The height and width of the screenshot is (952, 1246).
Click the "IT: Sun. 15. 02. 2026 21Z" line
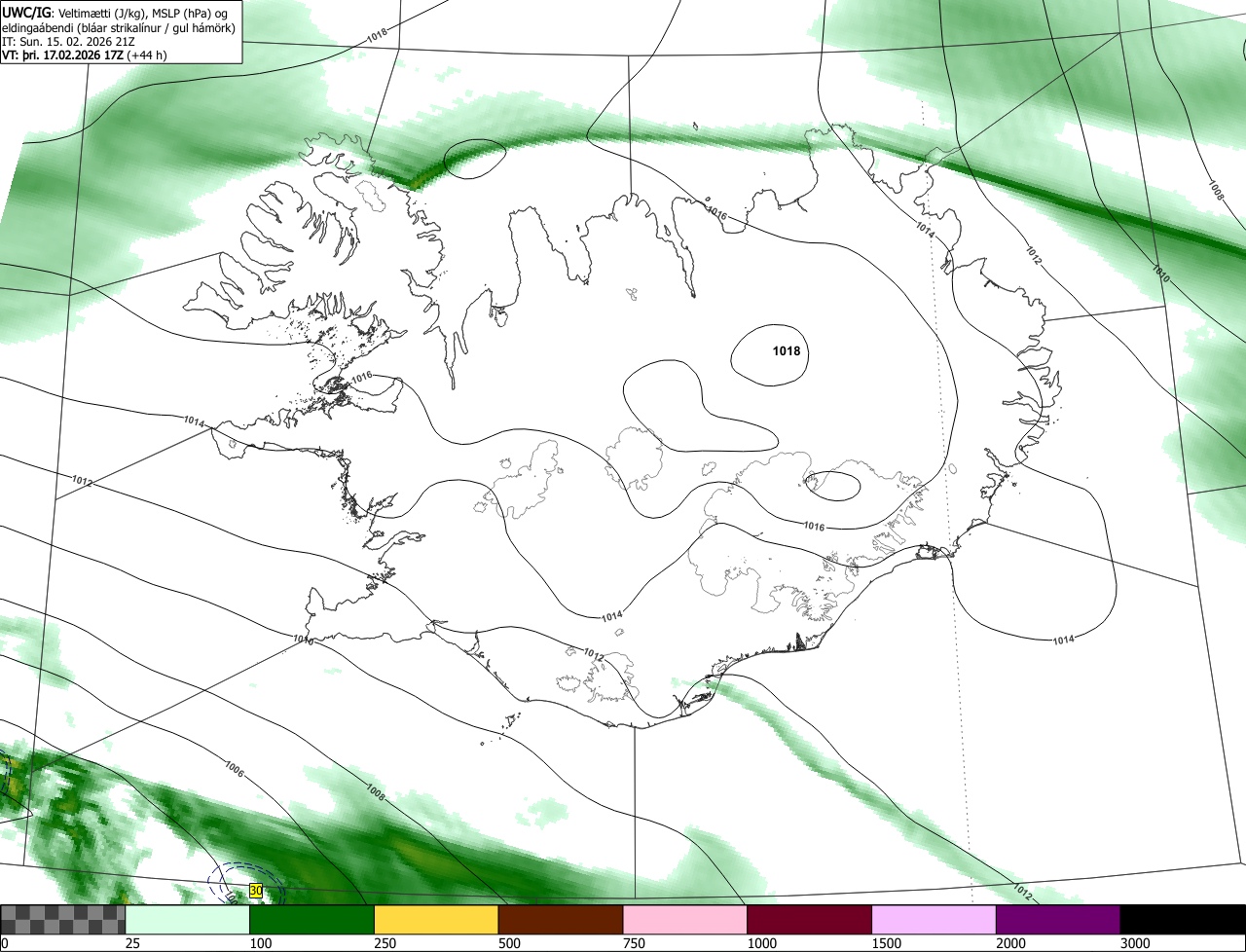(x=67, y=42)
